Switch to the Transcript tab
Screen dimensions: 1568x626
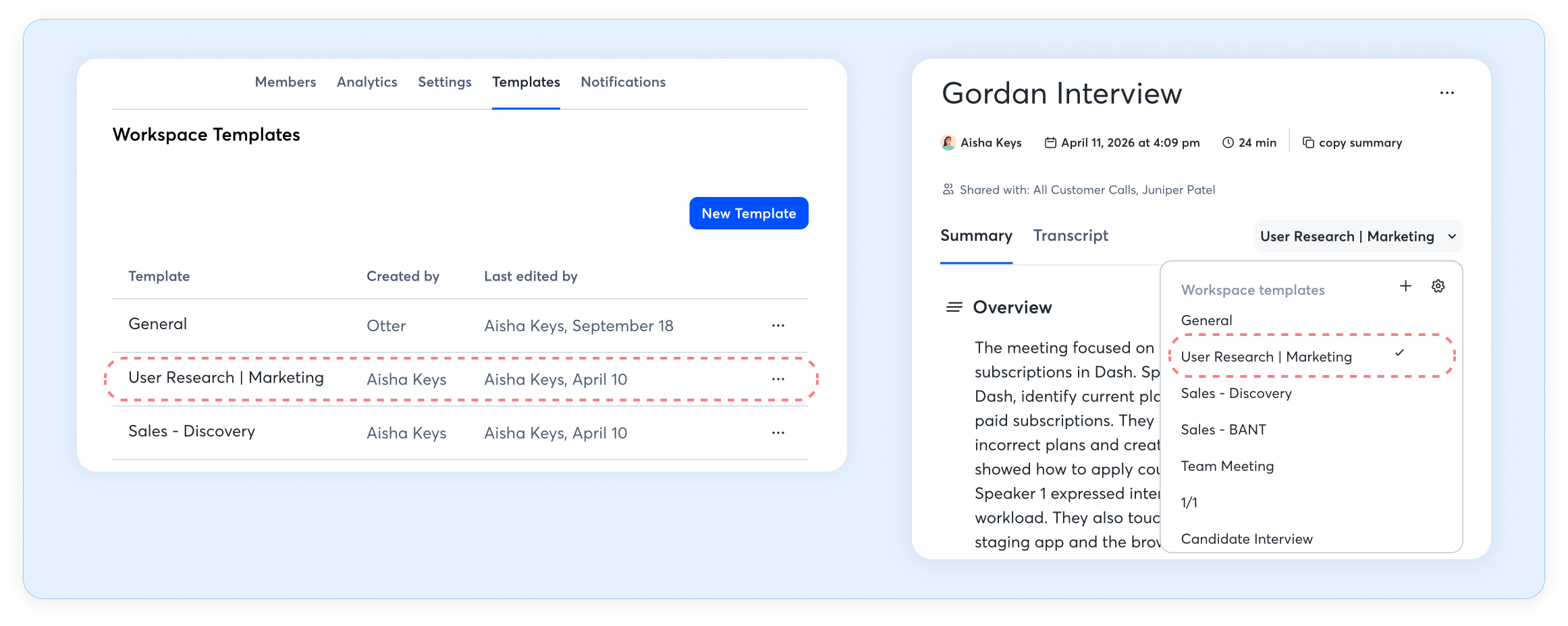click(1071, 236)
